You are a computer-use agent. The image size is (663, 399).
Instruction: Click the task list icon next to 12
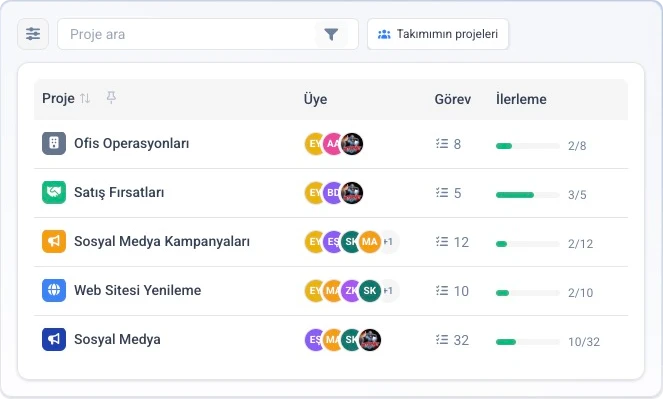[x=442, y=242]
